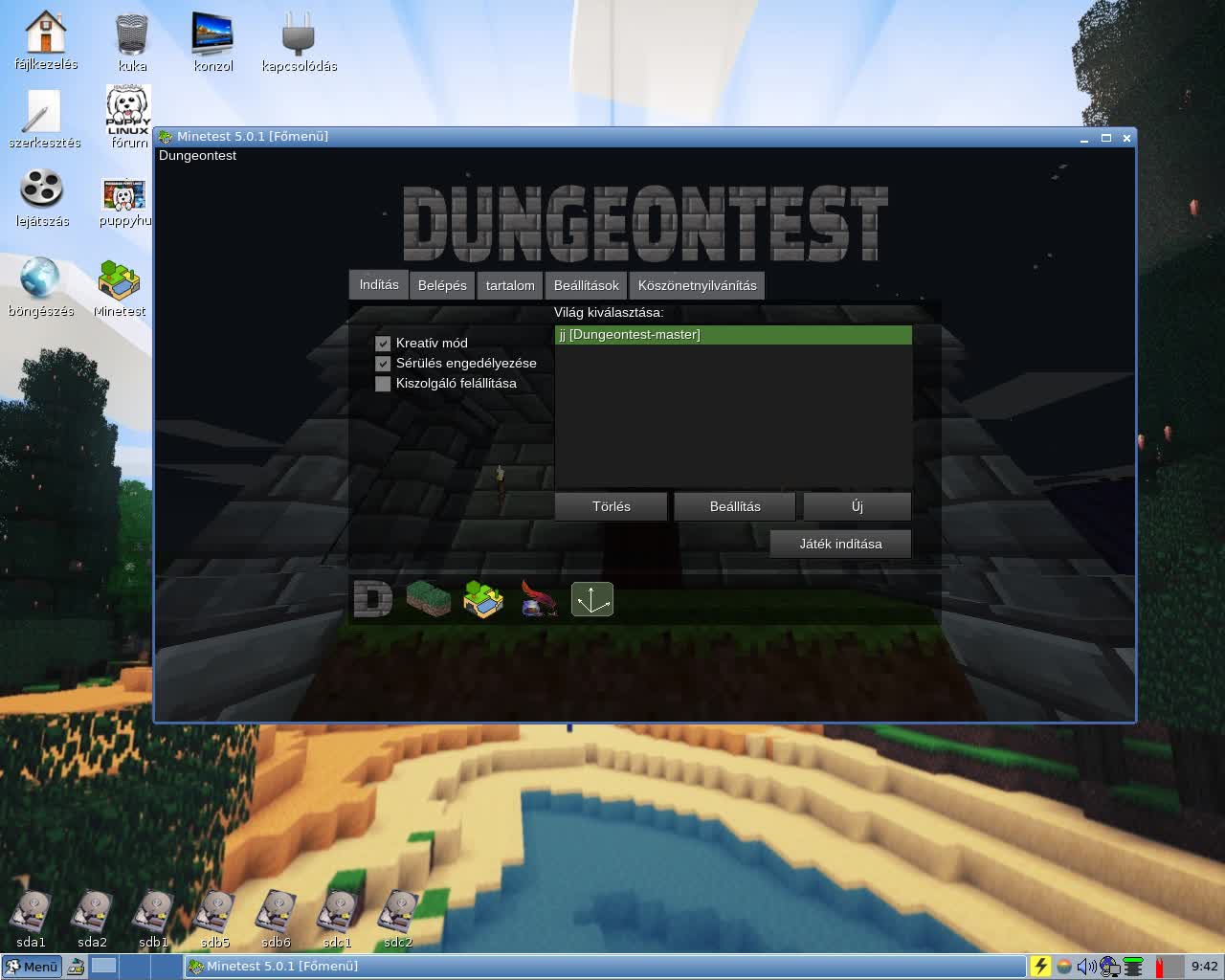Open the sdb5 drive icon
The image size is (1225, 980).
tap(214, 919)
